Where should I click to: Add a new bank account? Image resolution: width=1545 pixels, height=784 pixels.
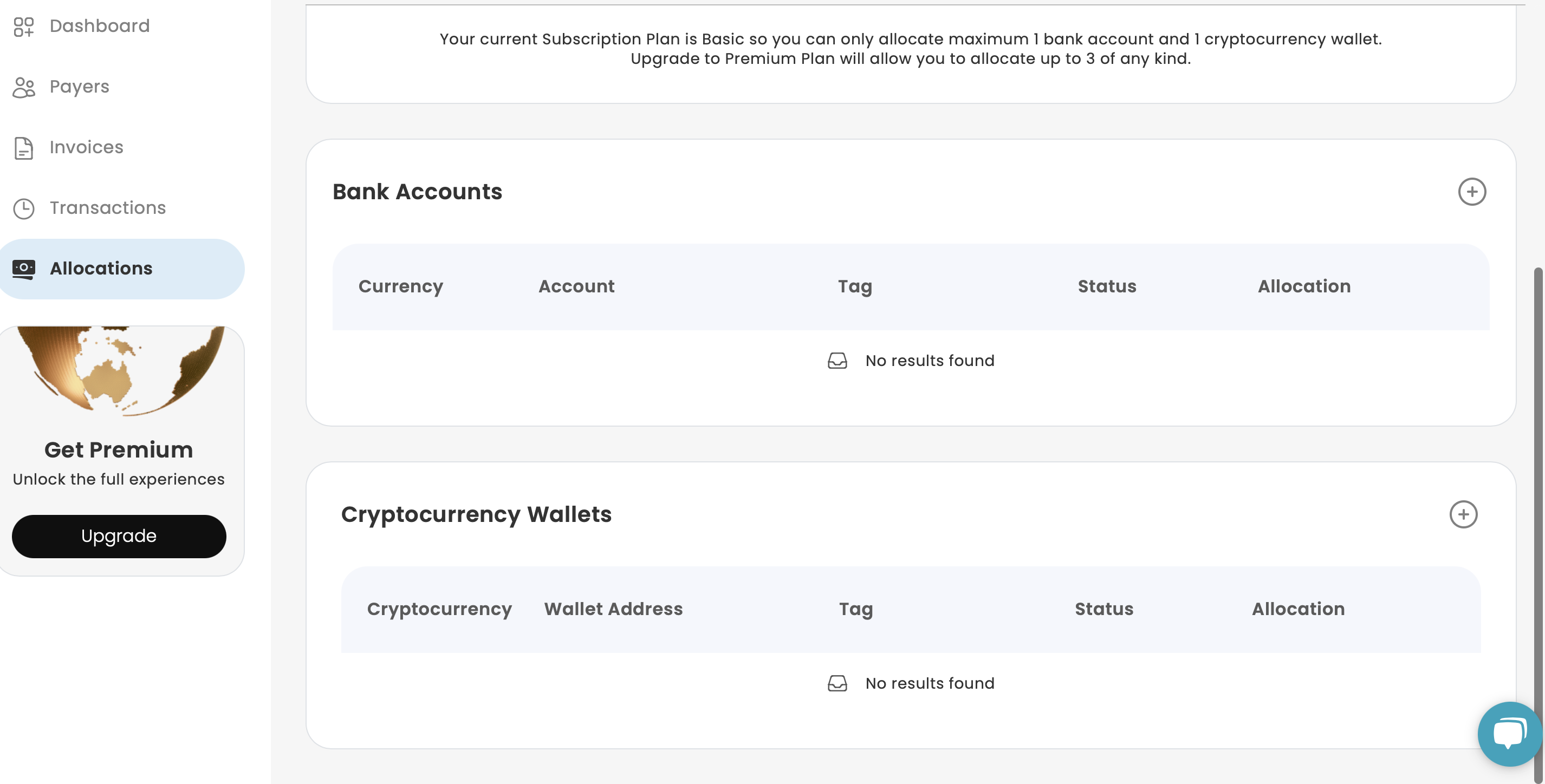(x=1471, y=192)
